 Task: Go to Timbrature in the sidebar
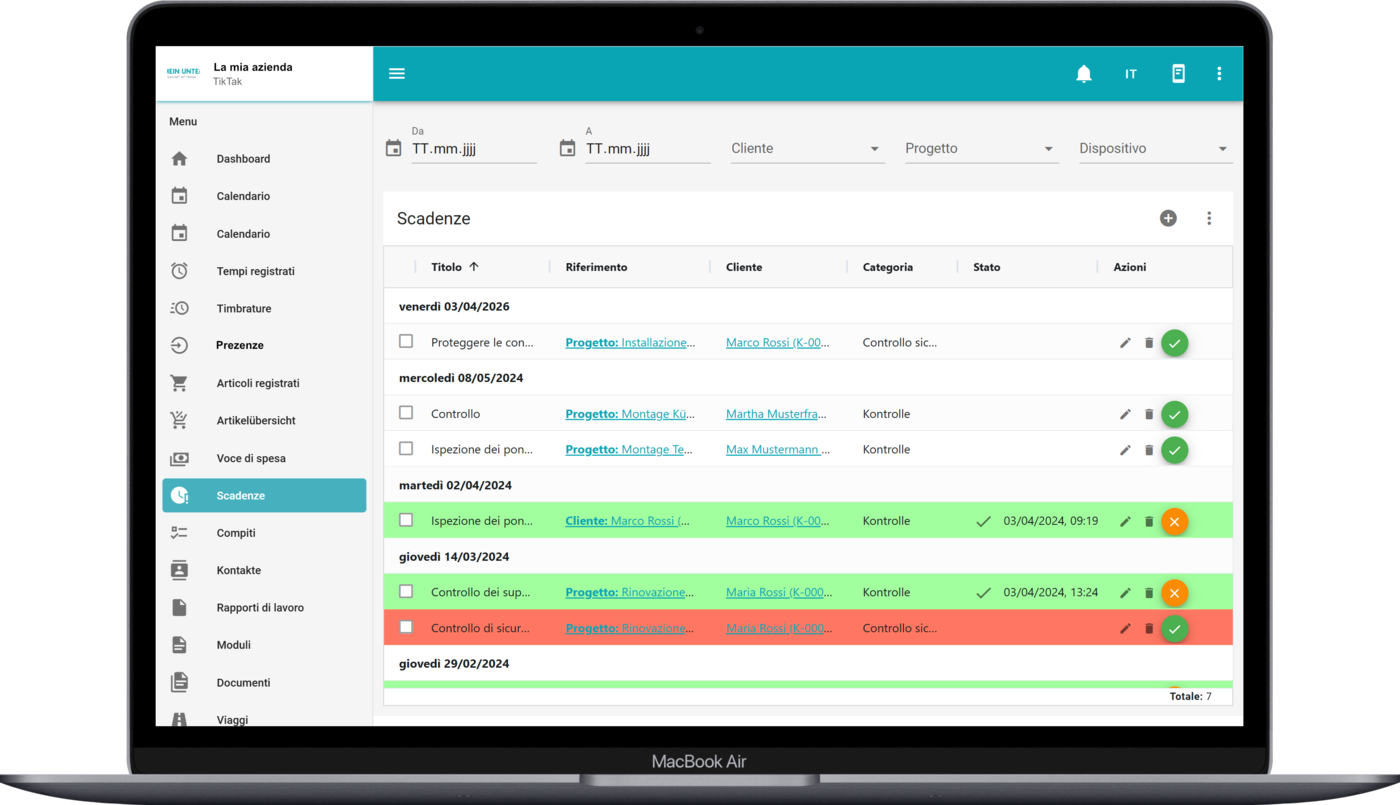coord(243,309)
